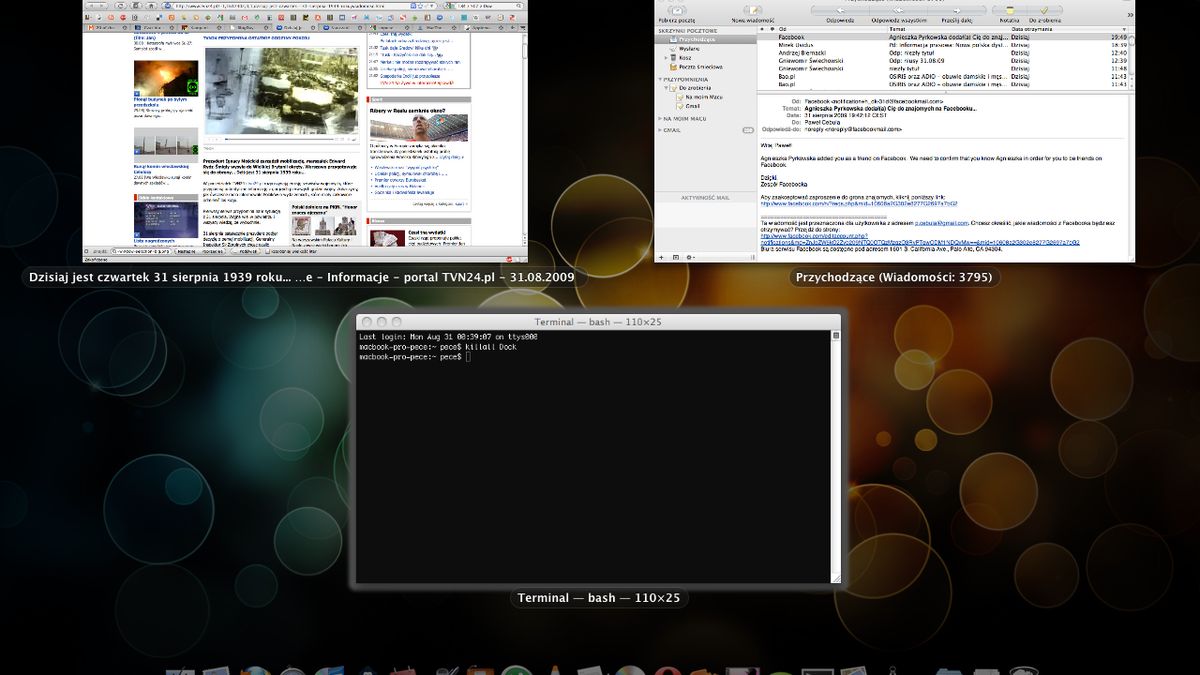The height and width of the screenshot is (675, 1200).
Task: Click the Odpowiedz reply arrow in Mail
Action: [839, 10]
